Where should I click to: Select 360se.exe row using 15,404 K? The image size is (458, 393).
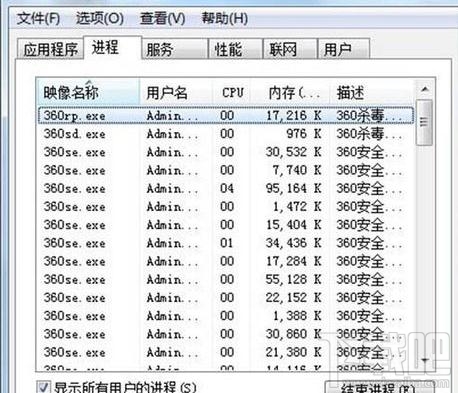[x=226, y=225]
